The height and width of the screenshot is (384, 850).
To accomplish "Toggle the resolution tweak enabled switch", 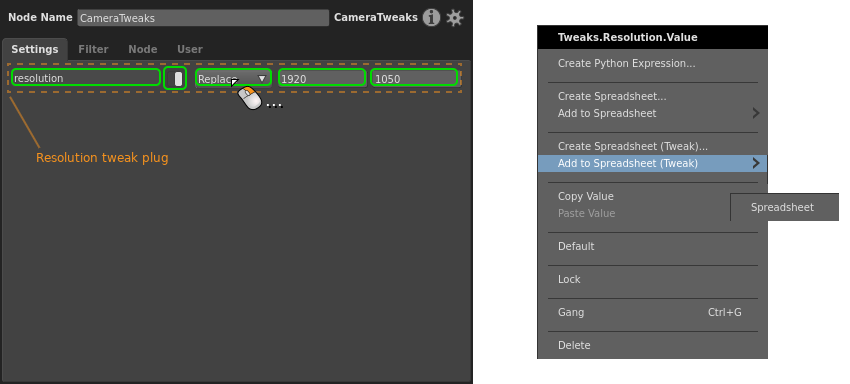I will point(175,78).
